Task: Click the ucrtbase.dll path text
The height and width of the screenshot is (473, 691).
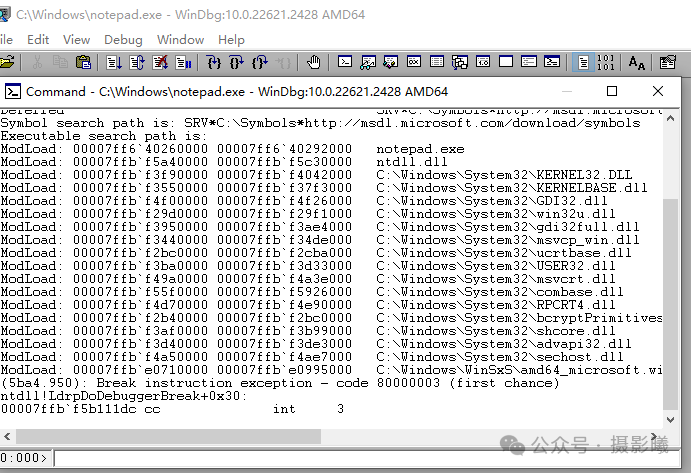Action: [504, 253]
